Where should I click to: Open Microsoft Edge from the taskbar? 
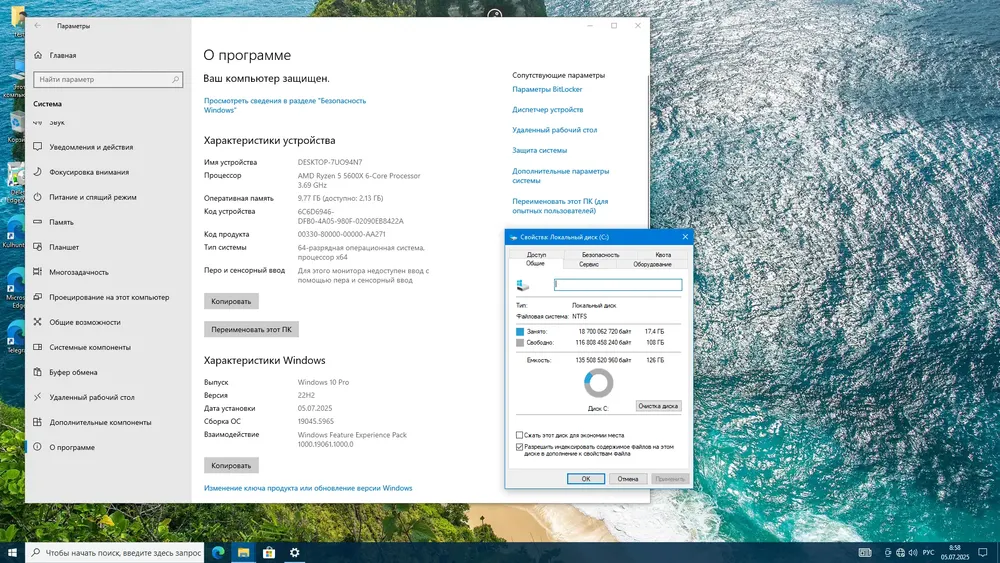coord(218,553)
